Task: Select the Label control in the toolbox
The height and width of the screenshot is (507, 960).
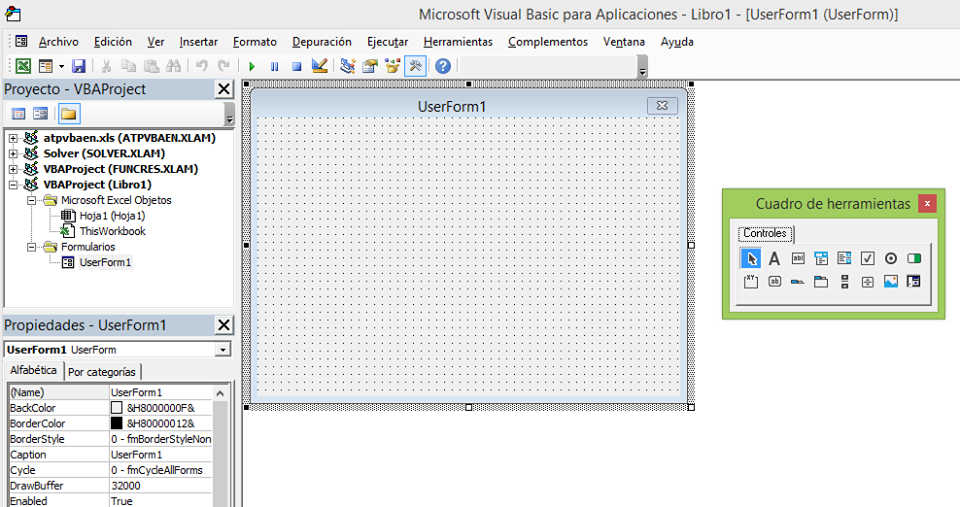Action: (774, 258)
